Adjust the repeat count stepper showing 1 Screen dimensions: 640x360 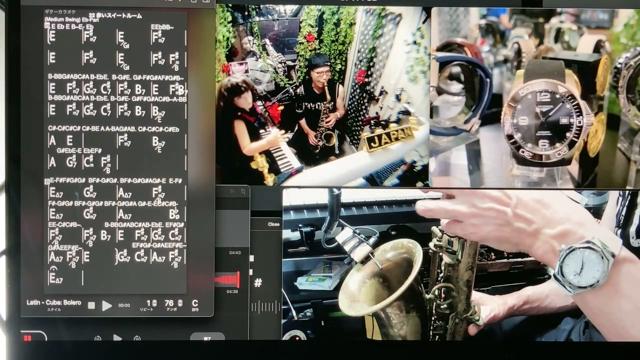(x=154, y=303)
